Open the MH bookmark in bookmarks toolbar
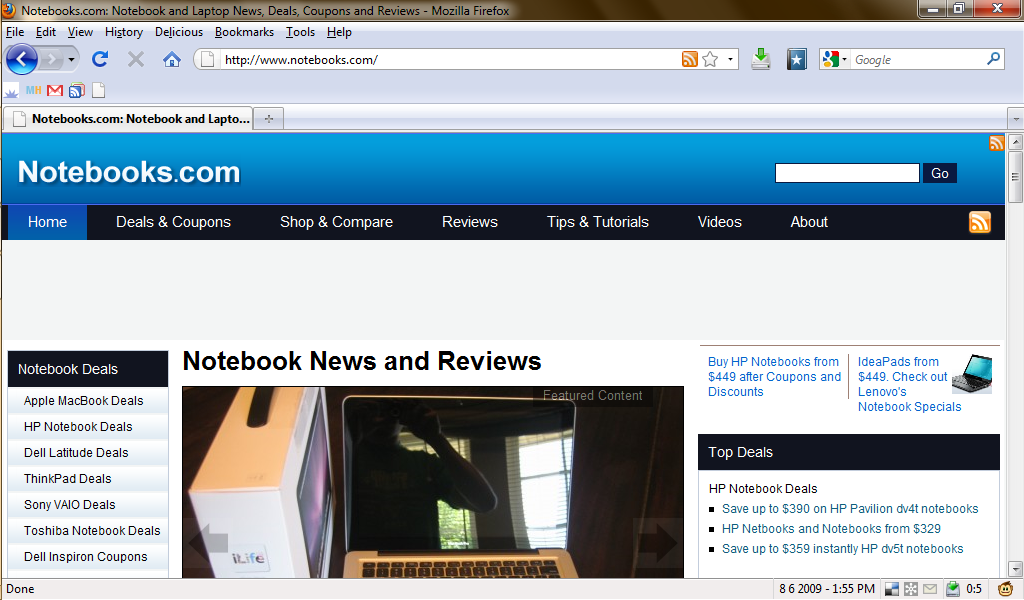The height and width of the screenshot is (600, 1024). tap(33, 90)
